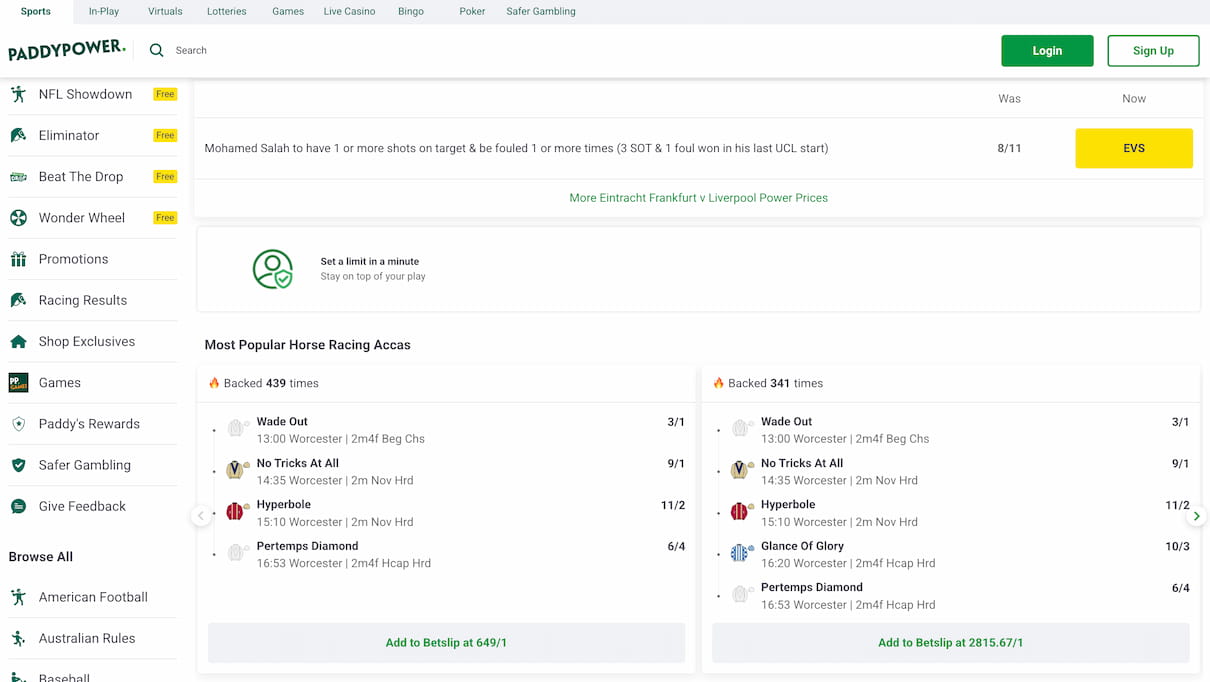Click the Sign Up button

click(x=1153, y=51)
